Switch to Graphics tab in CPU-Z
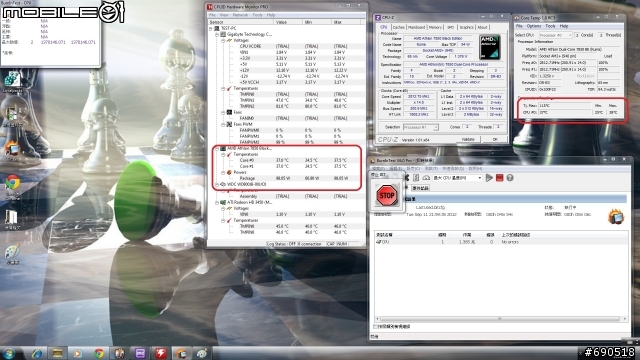 (x=466, y=27)
